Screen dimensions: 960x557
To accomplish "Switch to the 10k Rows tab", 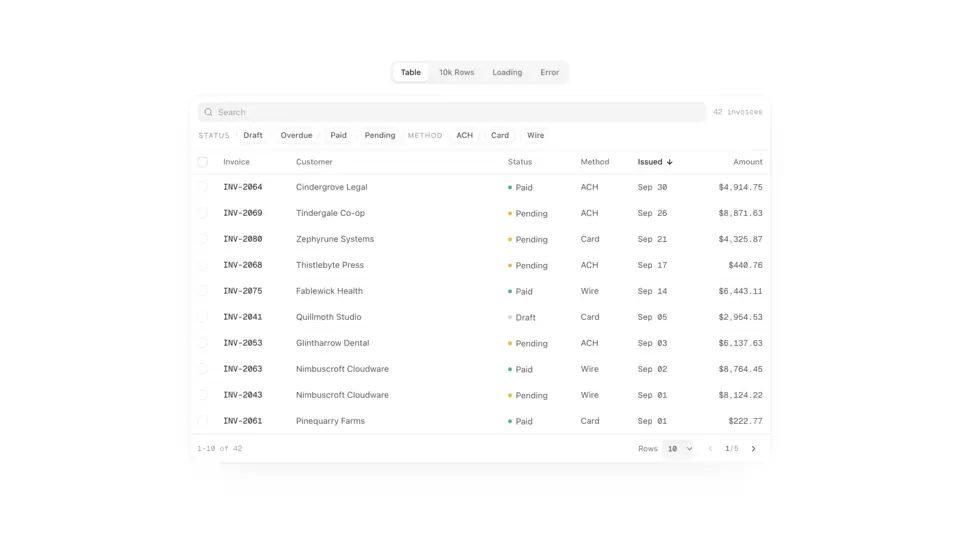I will tap(457, 72).
